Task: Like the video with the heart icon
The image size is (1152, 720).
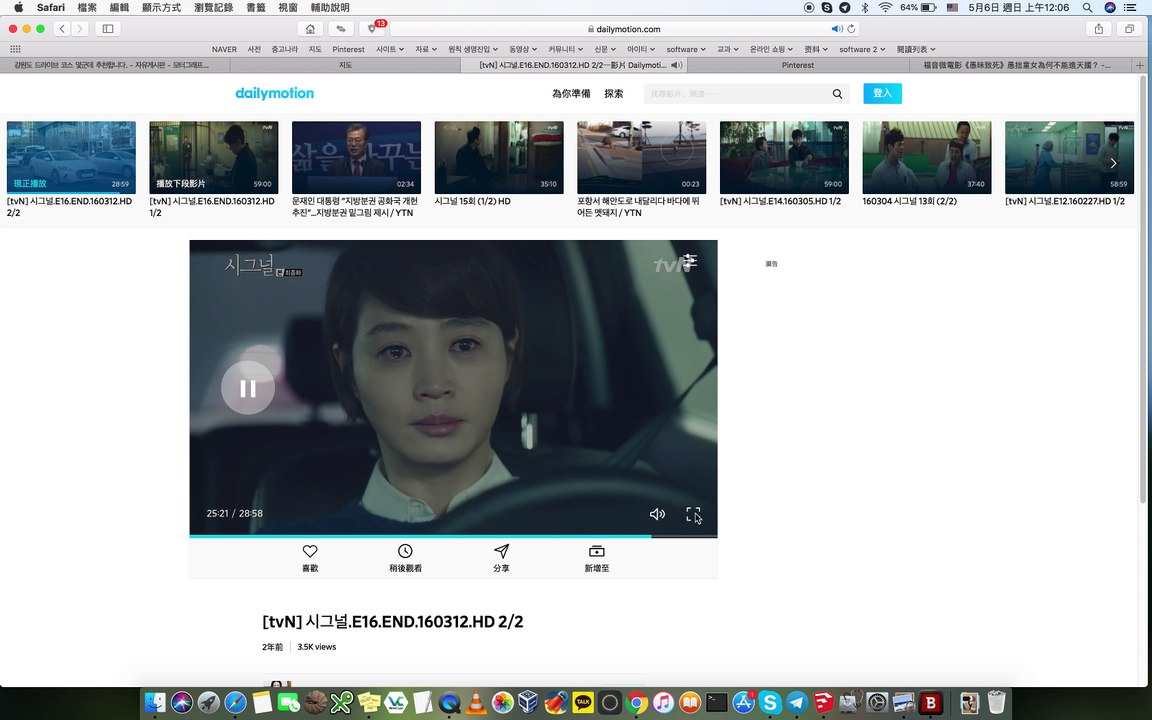Action: (x=310, y=551)
